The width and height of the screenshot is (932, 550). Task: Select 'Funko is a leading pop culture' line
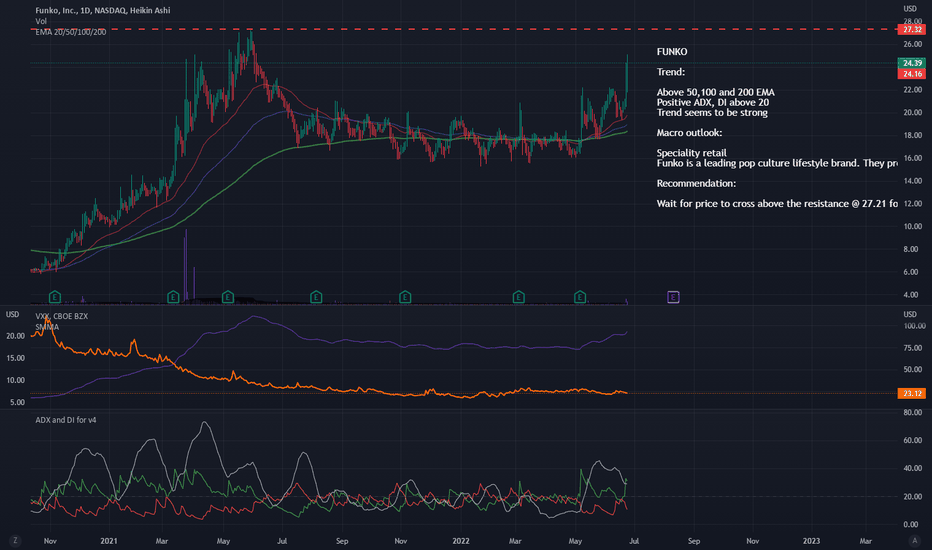coord(777,163)
